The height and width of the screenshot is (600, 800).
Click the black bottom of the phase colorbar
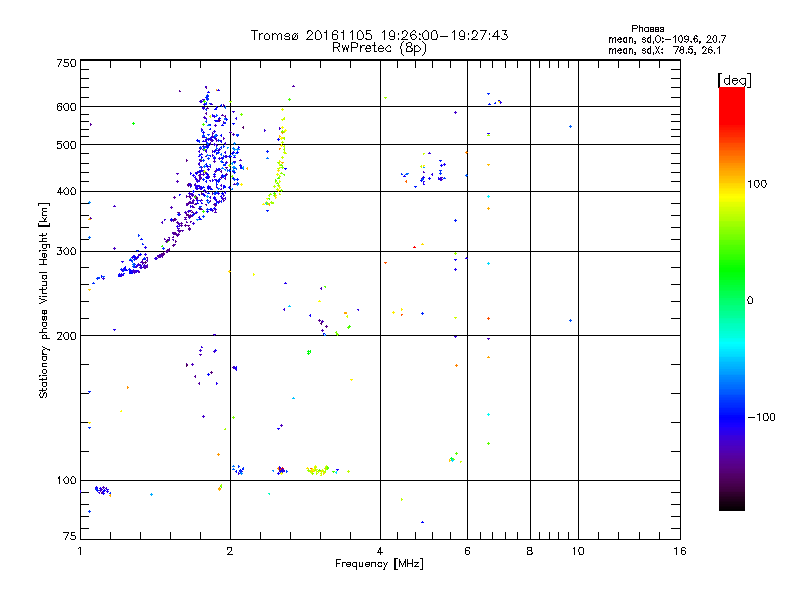pos(732,503)
